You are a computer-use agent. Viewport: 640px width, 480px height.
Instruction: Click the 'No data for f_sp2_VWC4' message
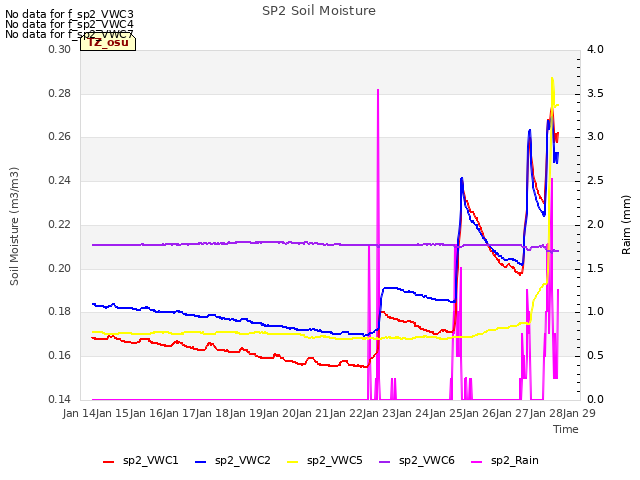69,24
